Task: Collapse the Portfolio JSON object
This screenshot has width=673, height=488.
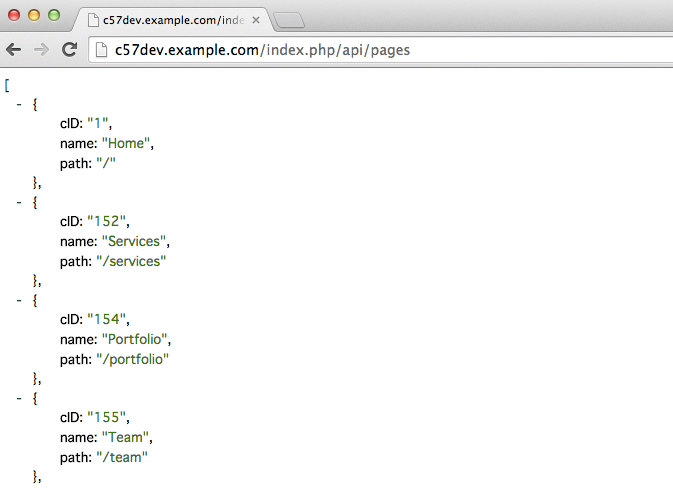Action: click(x=20, y=299)
